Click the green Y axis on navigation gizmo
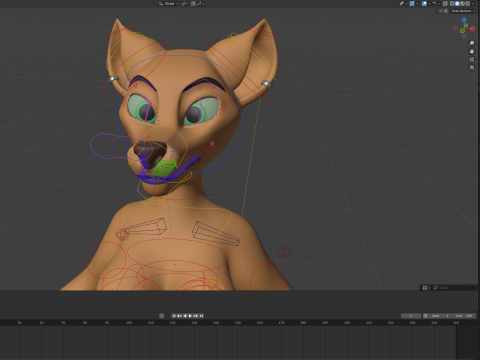The width and height of the screenshot is (480, 360). [466, 25]
